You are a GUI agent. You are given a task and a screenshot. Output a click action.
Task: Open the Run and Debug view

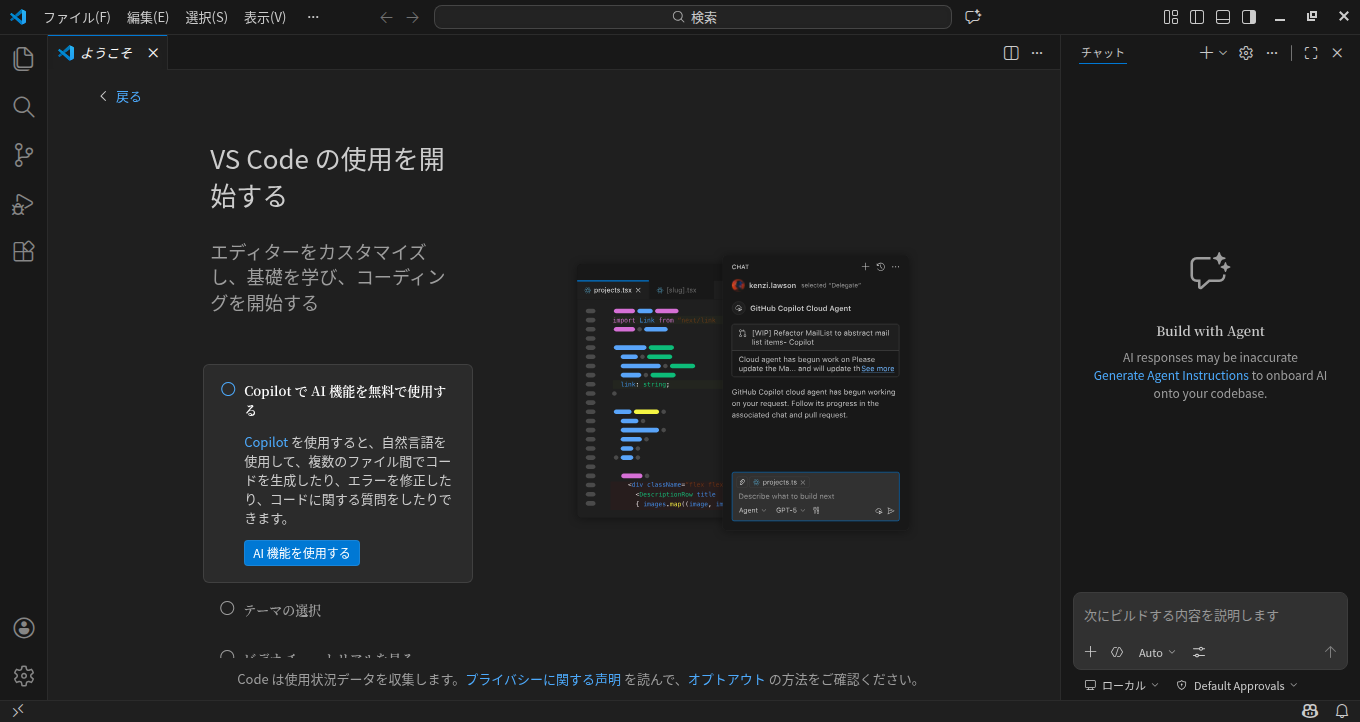(x=24, y=204)
